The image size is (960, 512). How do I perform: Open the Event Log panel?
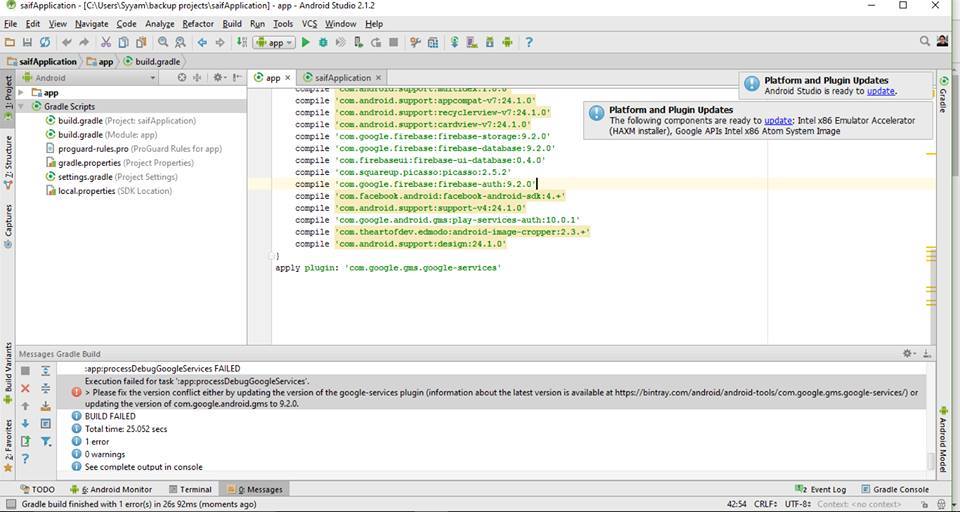(821, 489)
